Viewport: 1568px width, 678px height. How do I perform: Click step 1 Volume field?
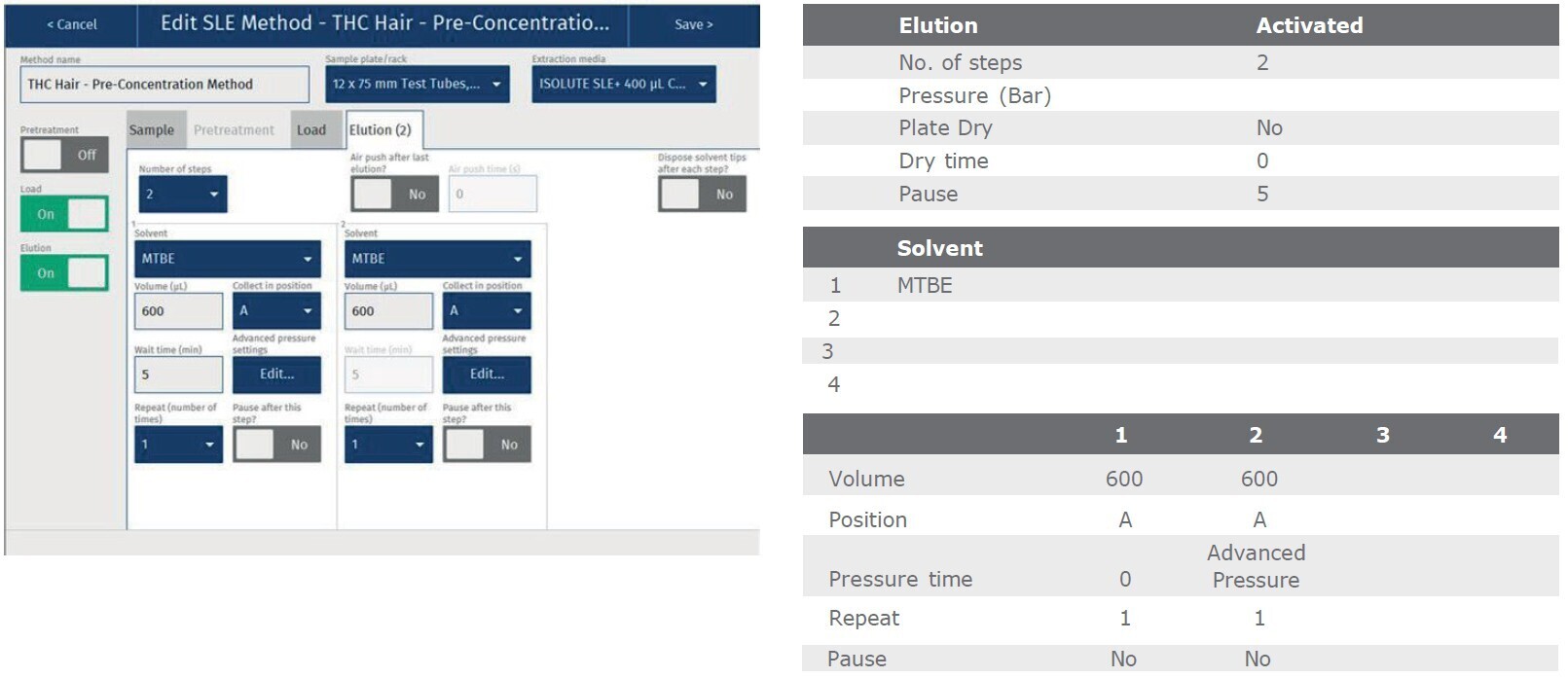tap(178, 311)
